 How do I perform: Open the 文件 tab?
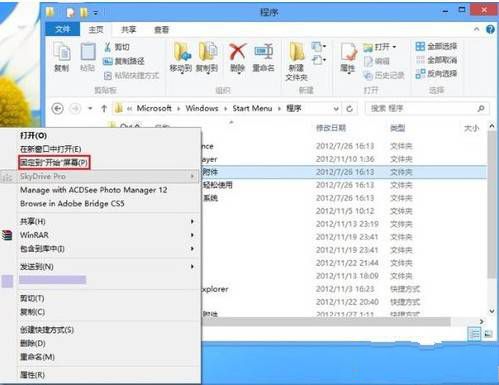pyautogui.click(x=63, y=29)
